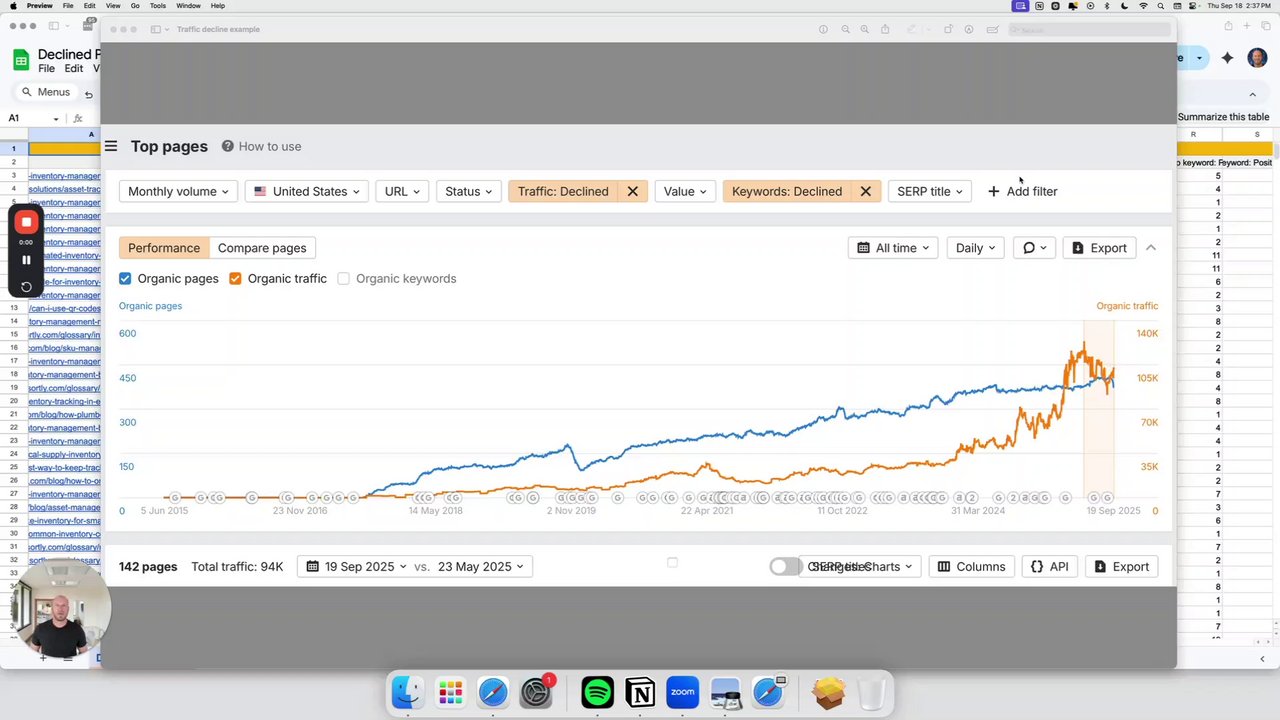
Task: Uncheck the Organic pages checkbox
Action: click(125, 279)
